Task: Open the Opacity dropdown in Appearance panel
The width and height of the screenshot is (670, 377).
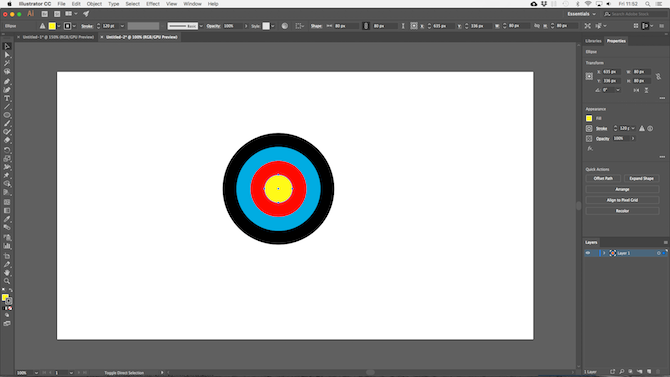Action: click(633, 138)
